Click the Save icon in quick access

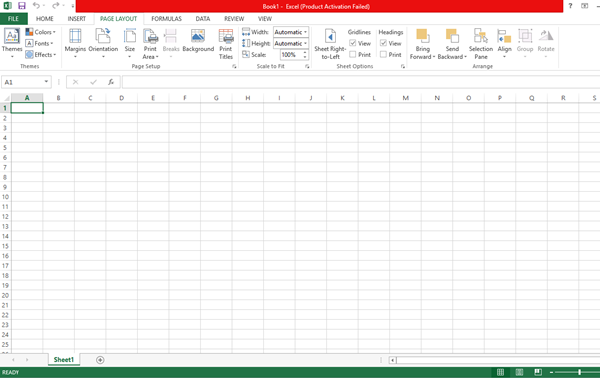[22, 6]
